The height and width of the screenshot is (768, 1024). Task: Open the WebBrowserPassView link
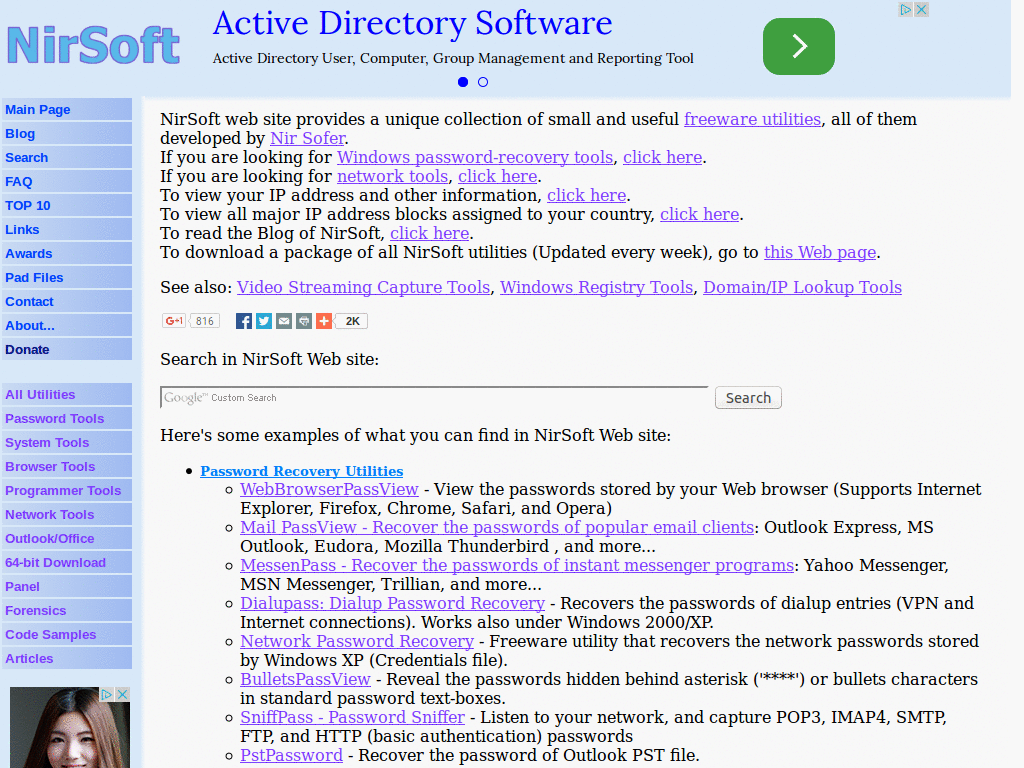pyautogui.click(x=329, y=489)
